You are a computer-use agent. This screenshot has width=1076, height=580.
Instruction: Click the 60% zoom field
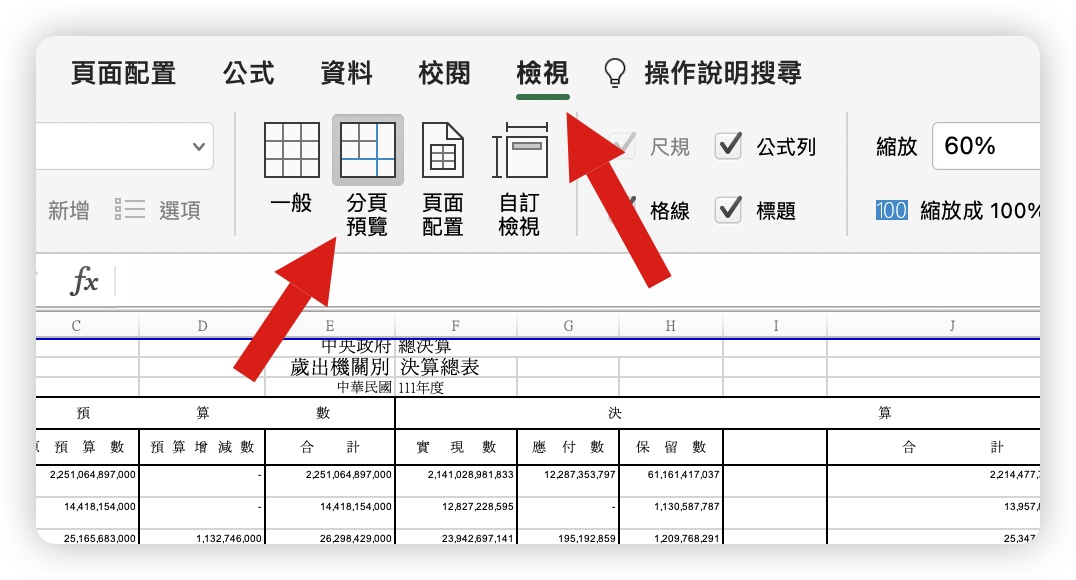[986, 146]
